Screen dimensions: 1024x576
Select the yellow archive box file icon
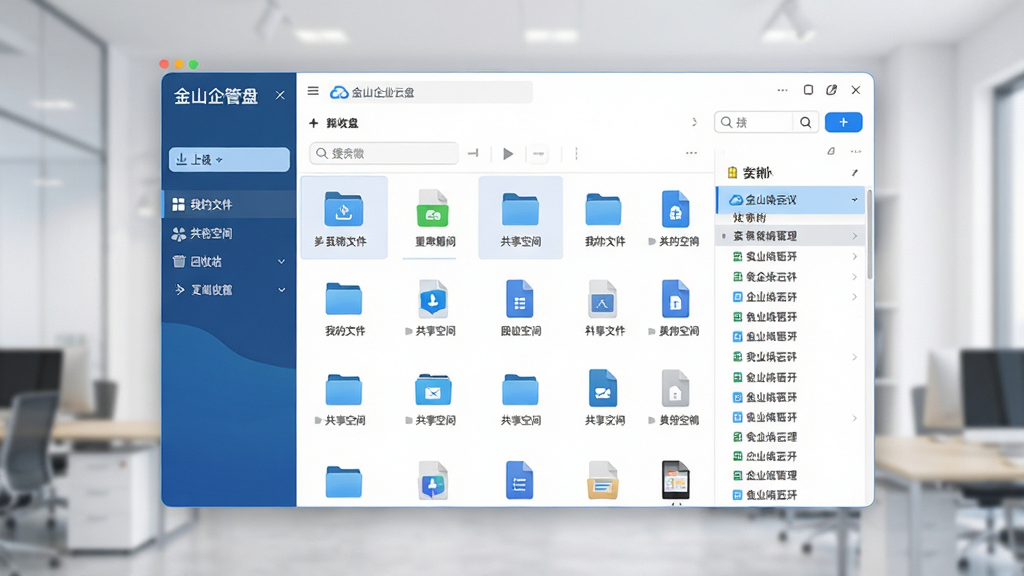(x=603, y=481)
